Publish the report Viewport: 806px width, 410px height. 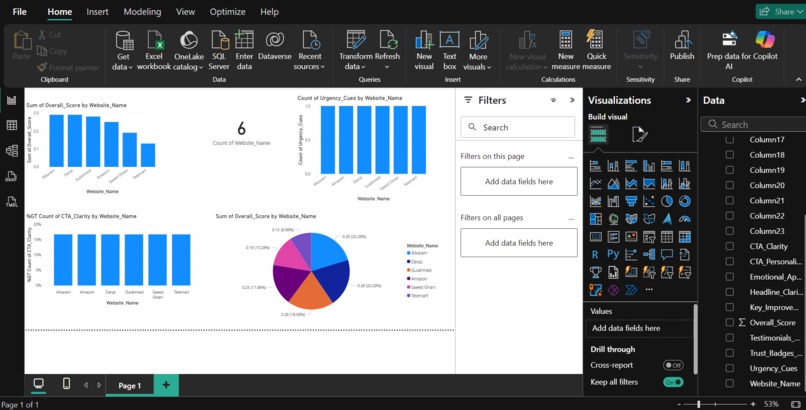click(x=682, y=46)
